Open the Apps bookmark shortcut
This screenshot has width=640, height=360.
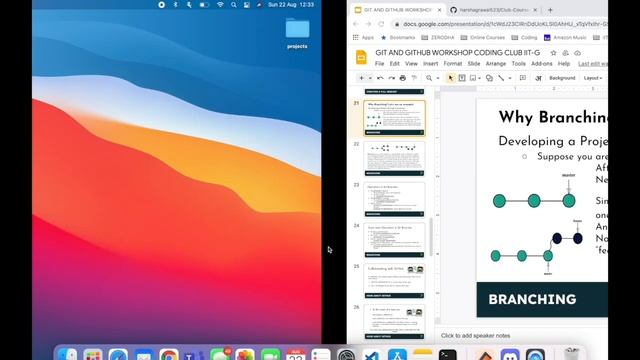pos(363,38)
